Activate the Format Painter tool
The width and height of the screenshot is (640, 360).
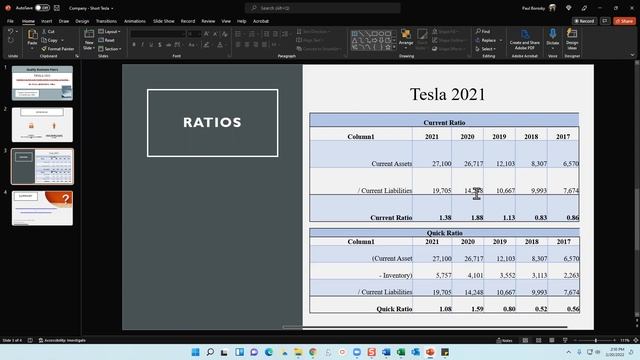pos(58,49)
